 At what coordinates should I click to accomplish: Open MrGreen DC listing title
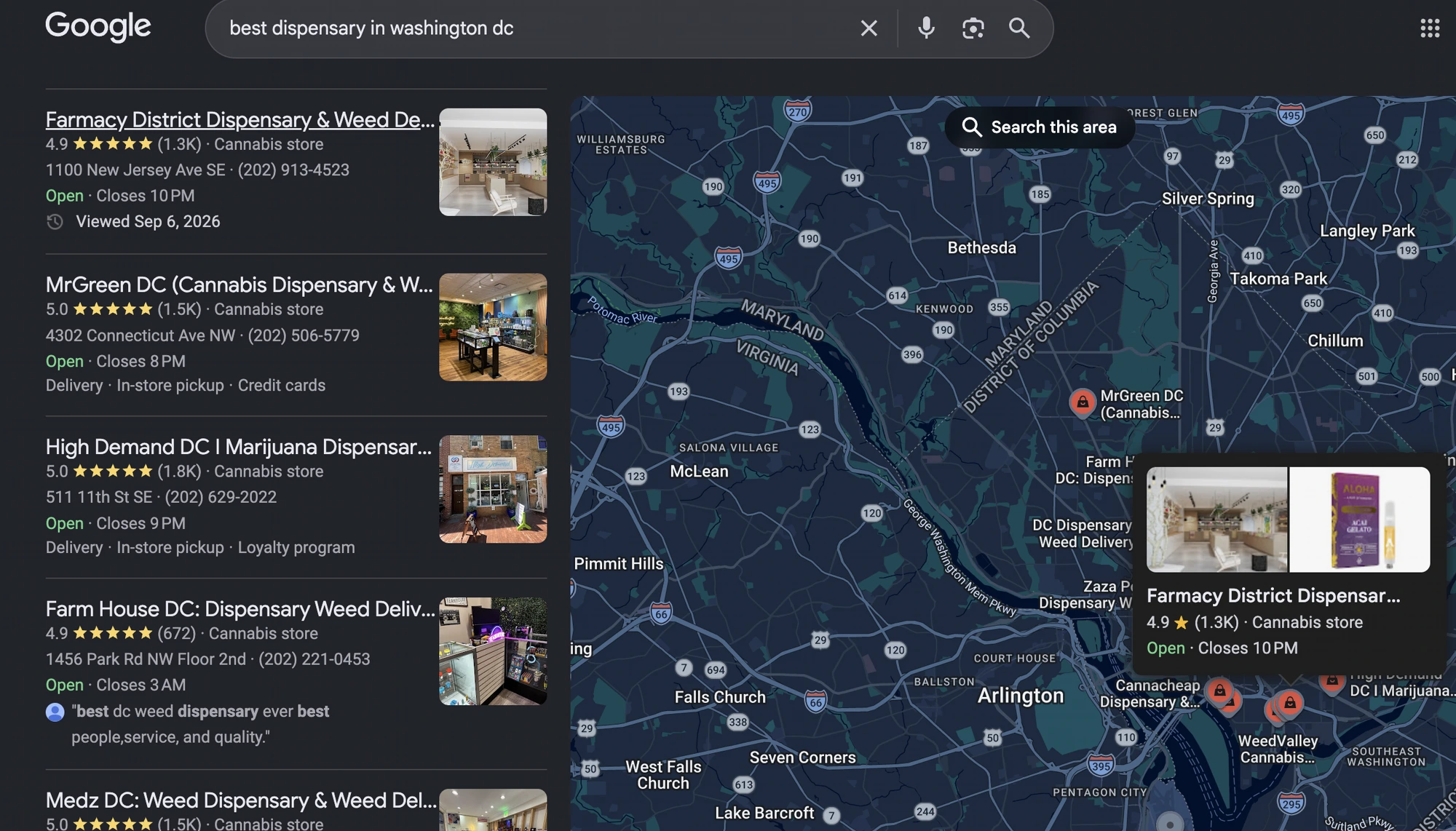[240, 285]
